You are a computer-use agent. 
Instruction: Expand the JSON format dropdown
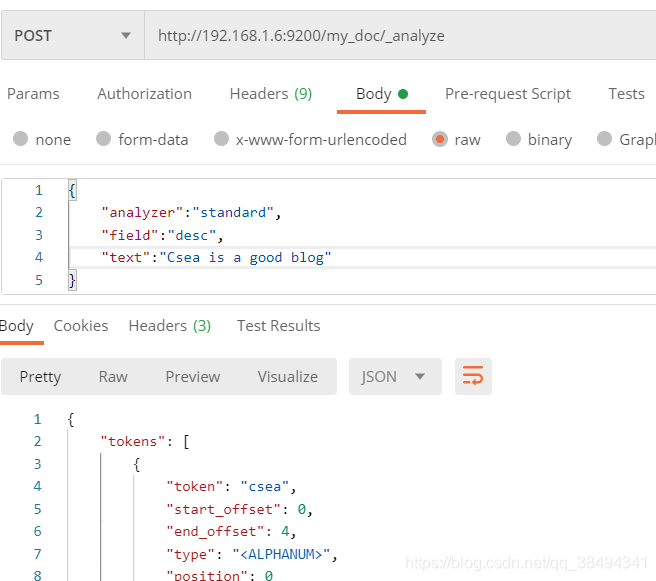coord(393,377)
